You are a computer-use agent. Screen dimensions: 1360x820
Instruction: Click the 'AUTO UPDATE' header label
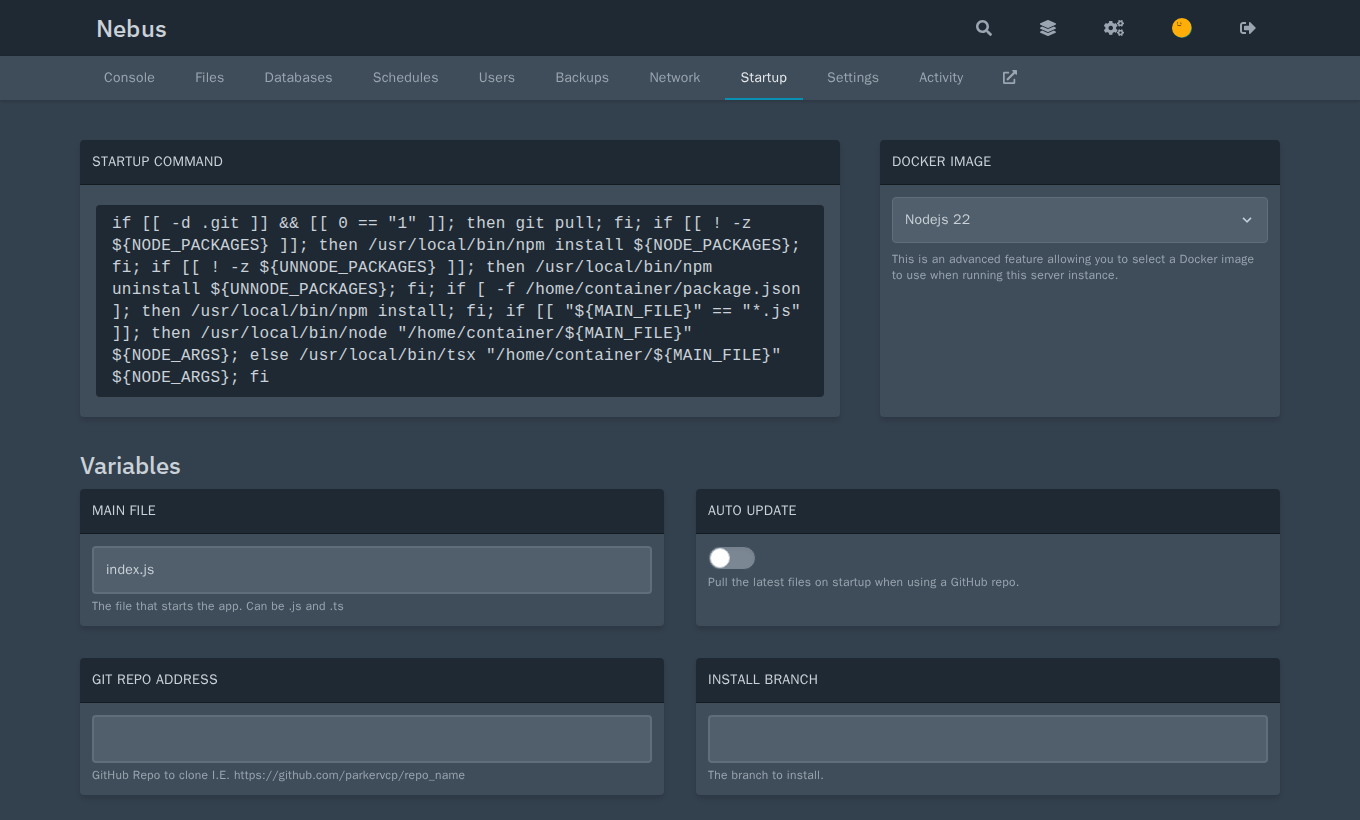[752, 510]
